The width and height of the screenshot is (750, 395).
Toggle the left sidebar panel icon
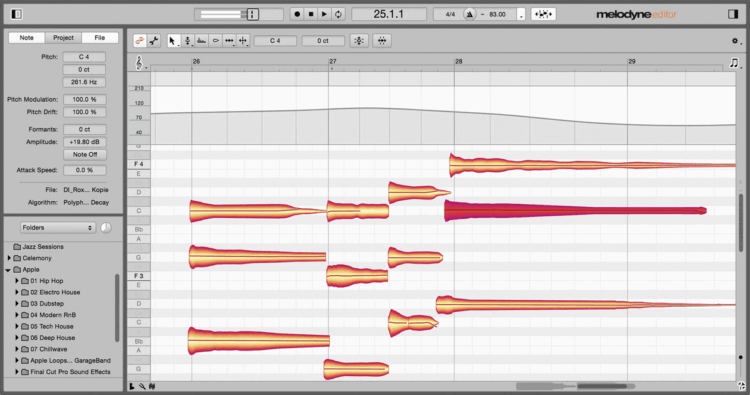(x=17, y=14)
